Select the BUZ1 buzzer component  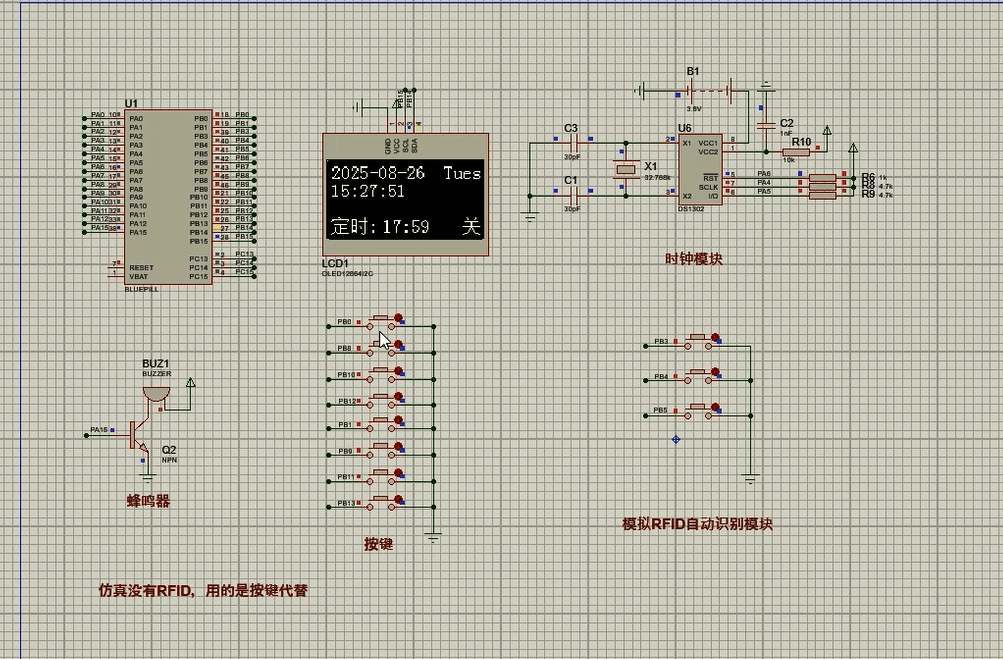(x=156, y=393)
